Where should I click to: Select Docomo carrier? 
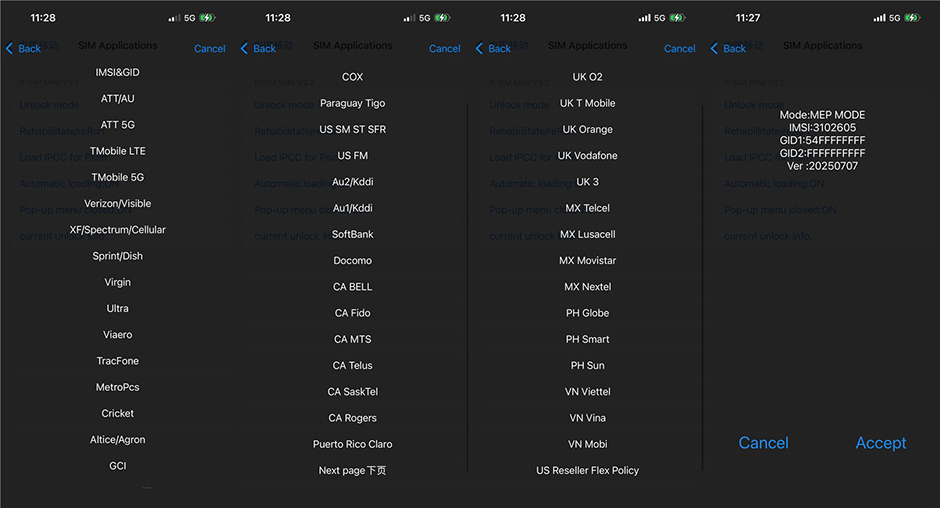tap(352, 261)
